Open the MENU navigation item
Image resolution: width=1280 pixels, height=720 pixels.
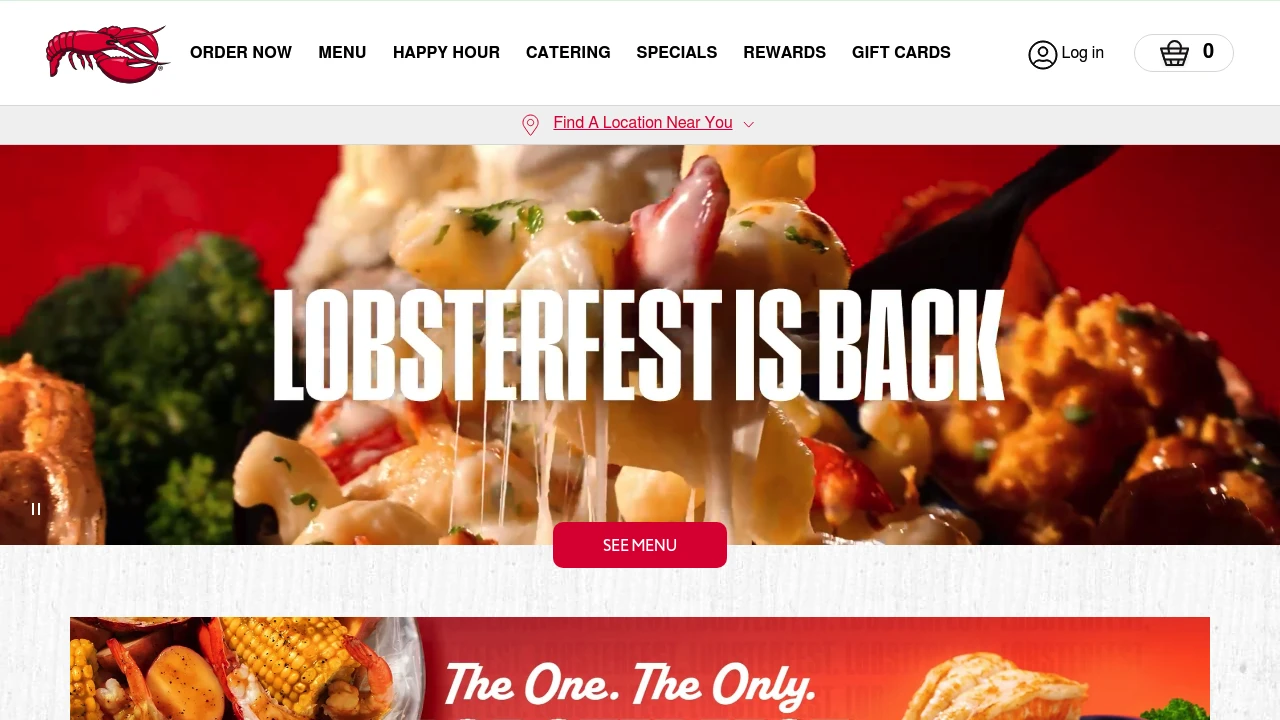coord(342,53)
